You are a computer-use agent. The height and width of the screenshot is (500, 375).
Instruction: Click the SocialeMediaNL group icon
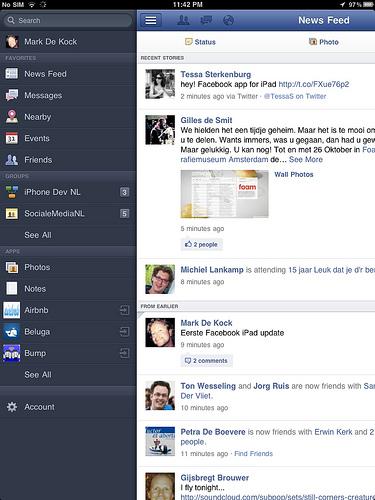pos(12,213)
